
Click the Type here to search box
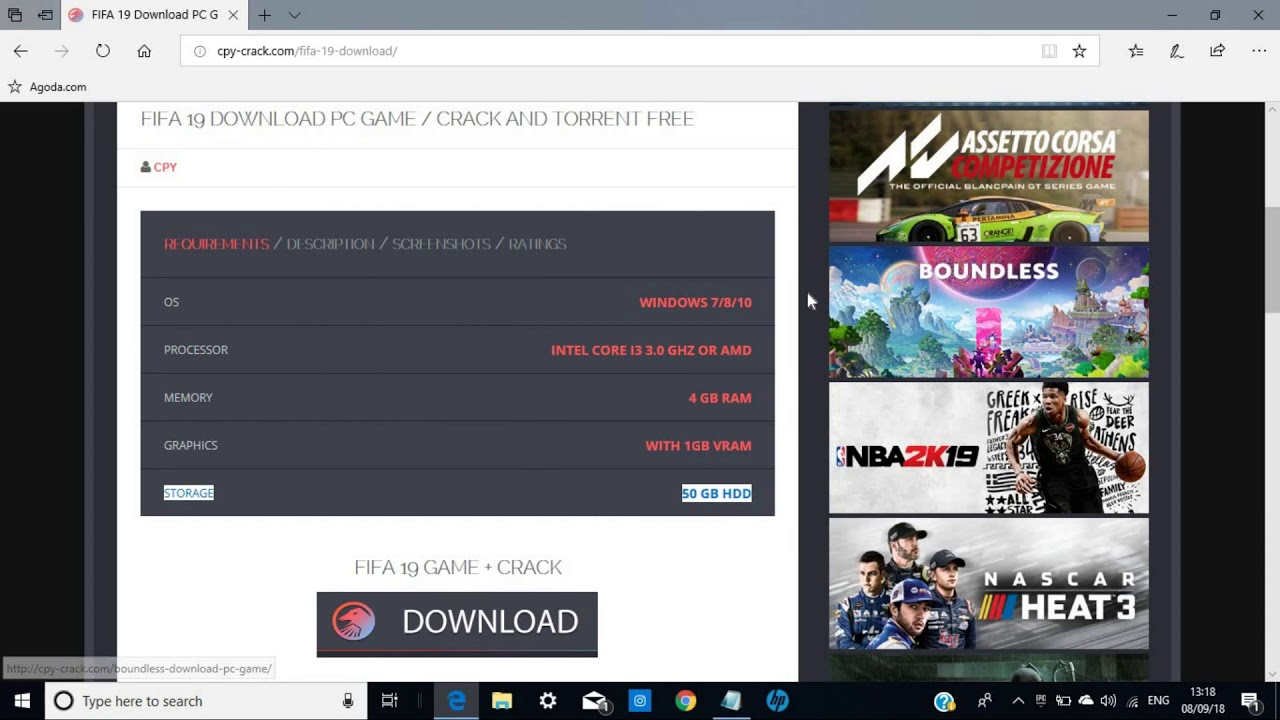205,701
